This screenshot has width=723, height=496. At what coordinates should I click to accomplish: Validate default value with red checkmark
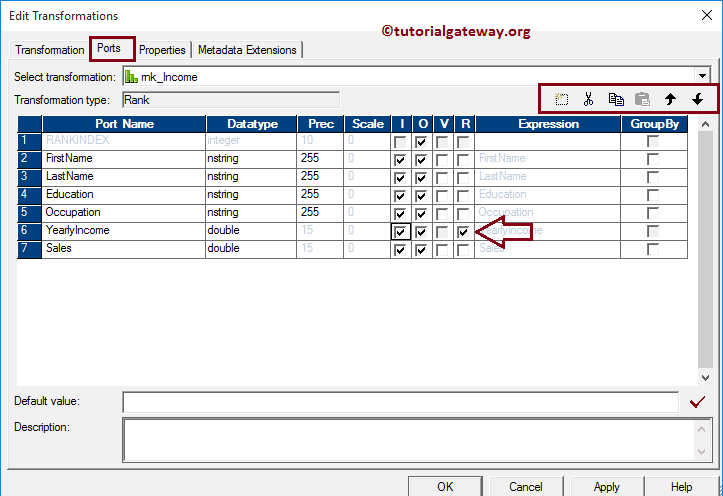(697, 402)
